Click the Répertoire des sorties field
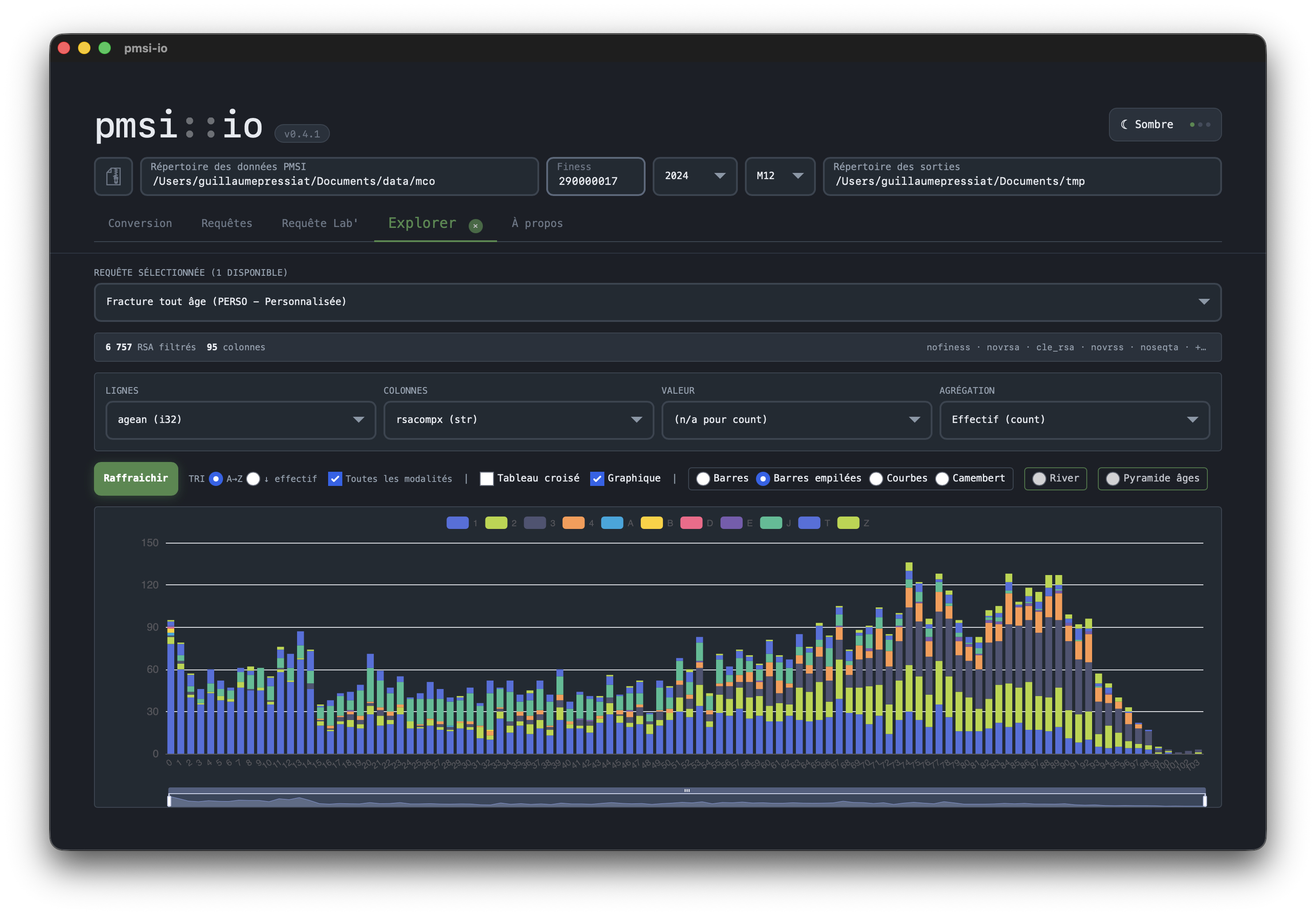This screenshot has height=916, width=1316. (1022, 176)
